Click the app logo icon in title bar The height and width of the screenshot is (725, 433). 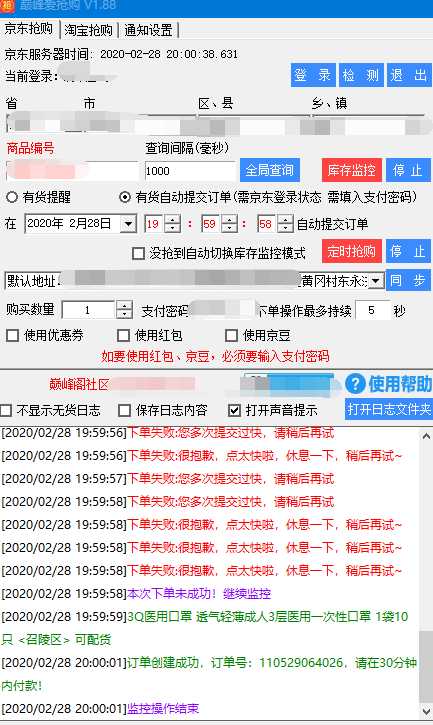(x=6, y=6)
